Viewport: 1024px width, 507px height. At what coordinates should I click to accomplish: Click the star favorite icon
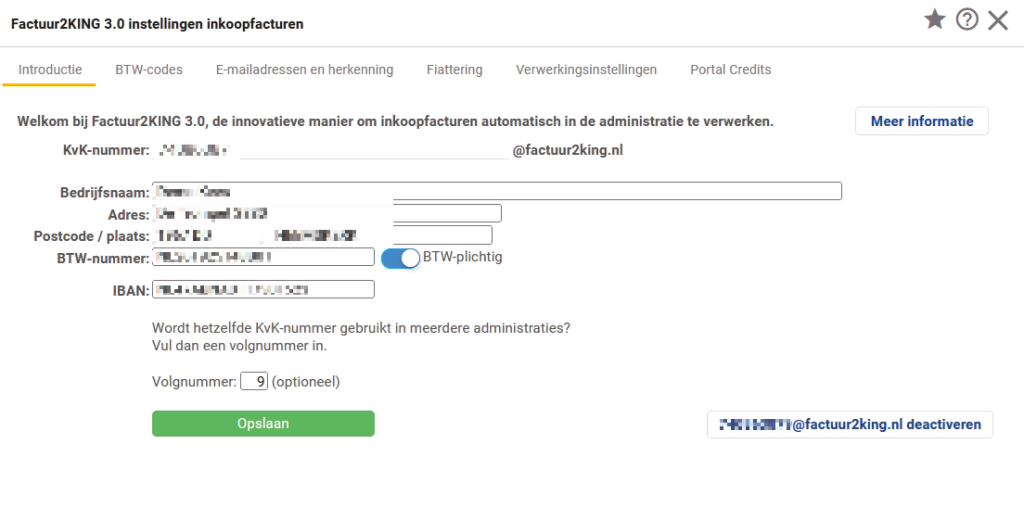(x=935, y=20)
